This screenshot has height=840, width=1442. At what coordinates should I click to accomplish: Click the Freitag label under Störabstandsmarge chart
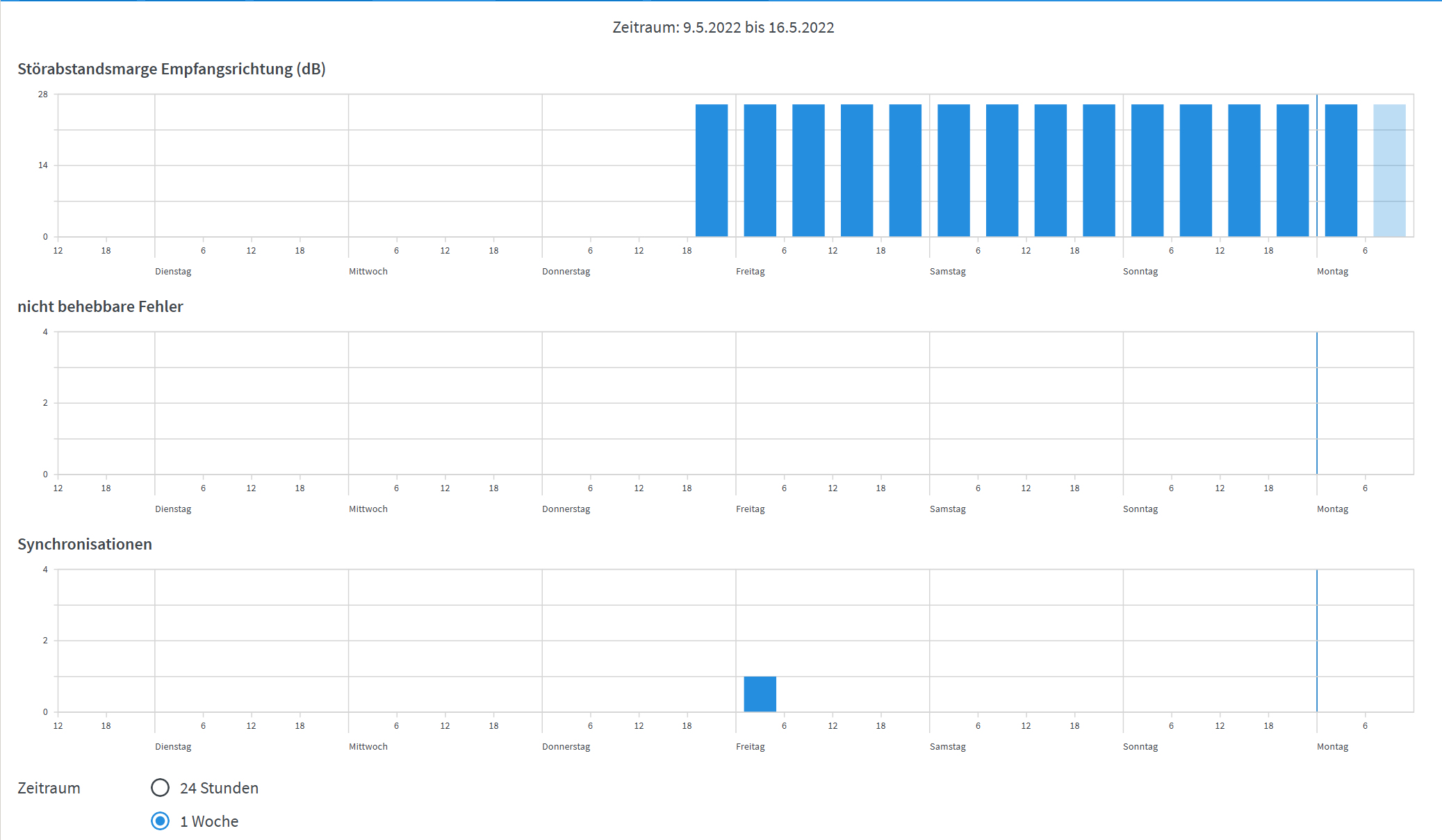(750, 272)
